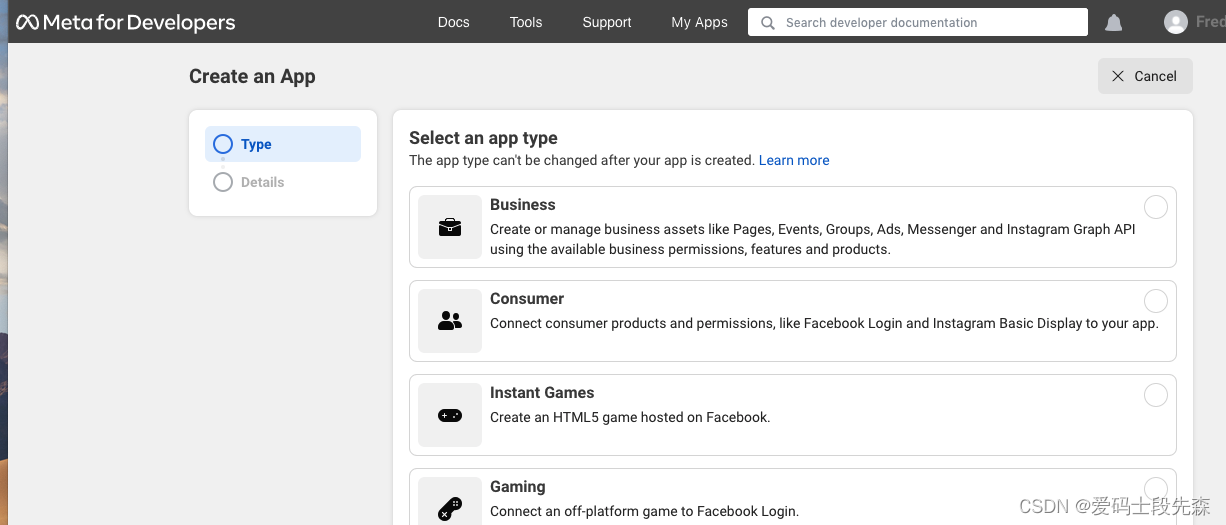The image size is (1226, 525).
Task: Open the Support menu
Action: (x=607, y=22)
